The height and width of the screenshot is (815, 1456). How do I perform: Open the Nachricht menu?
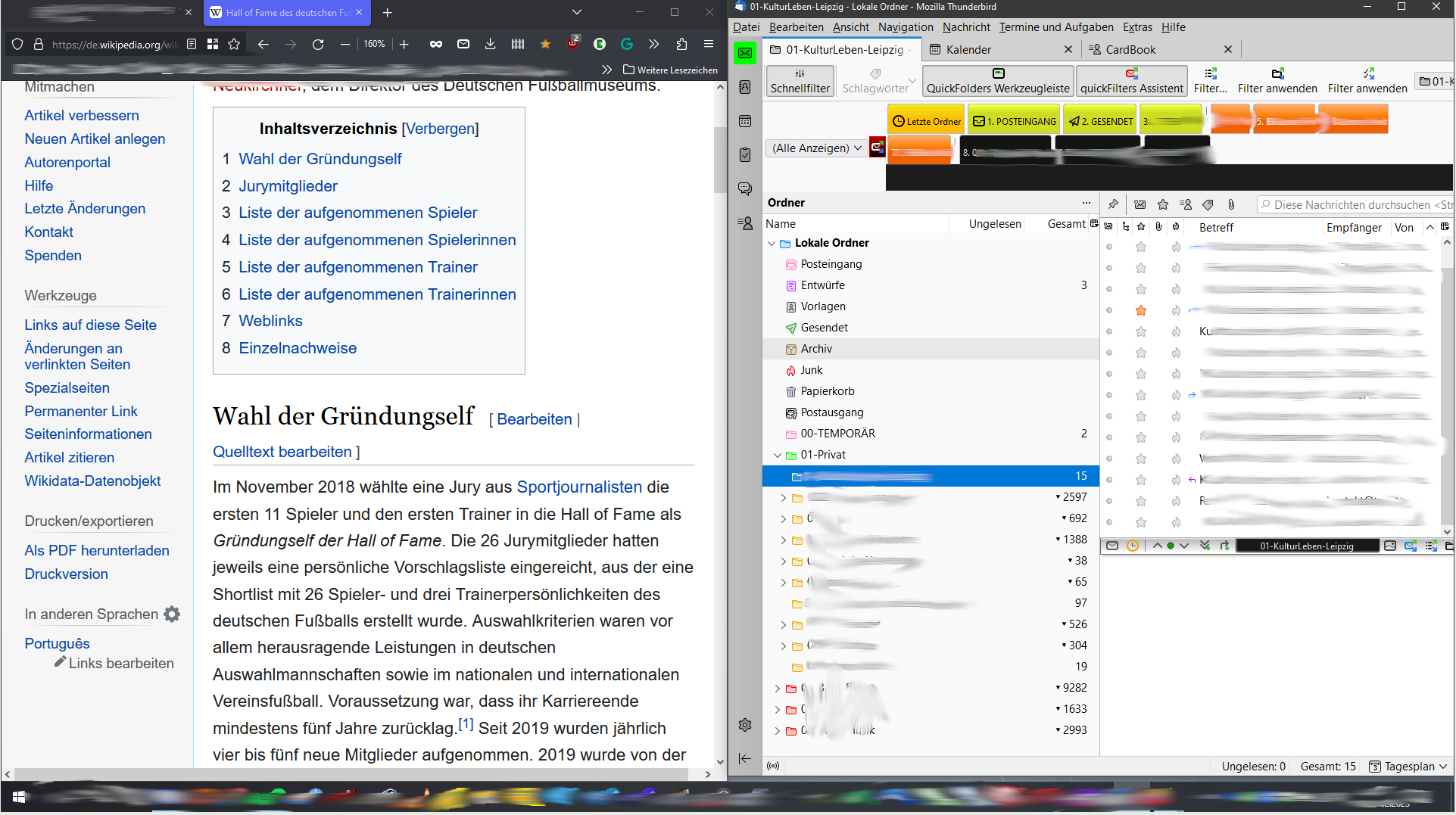click(x=965, y=27)
